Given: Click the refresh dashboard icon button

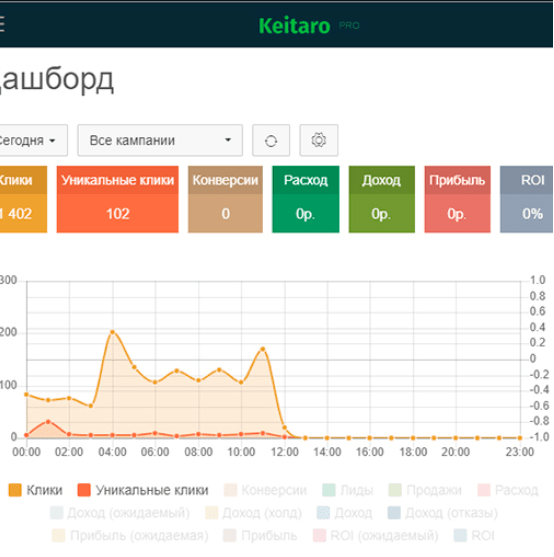Looking at the screenshot, I should point(271,141).
